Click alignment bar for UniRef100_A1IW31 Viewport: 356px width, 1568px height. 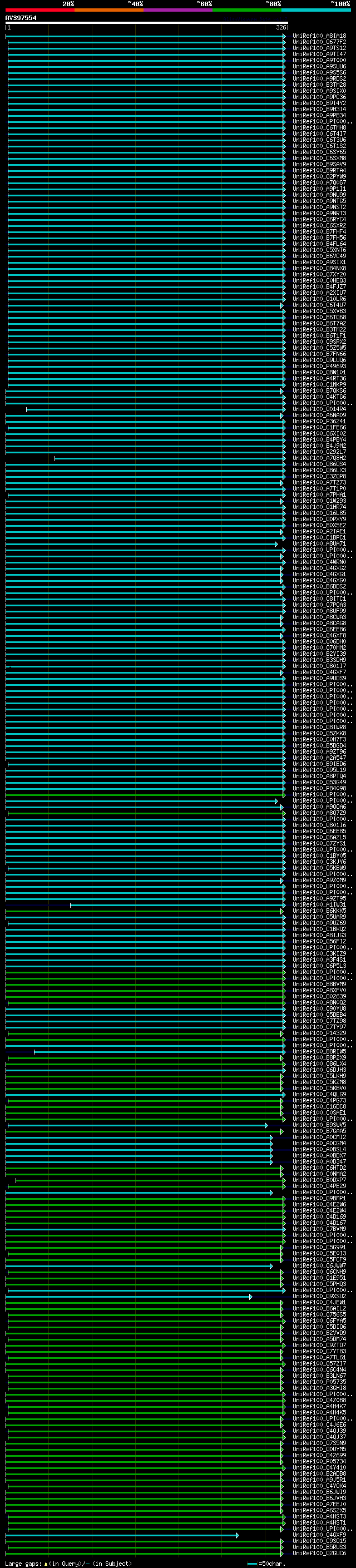177,904
